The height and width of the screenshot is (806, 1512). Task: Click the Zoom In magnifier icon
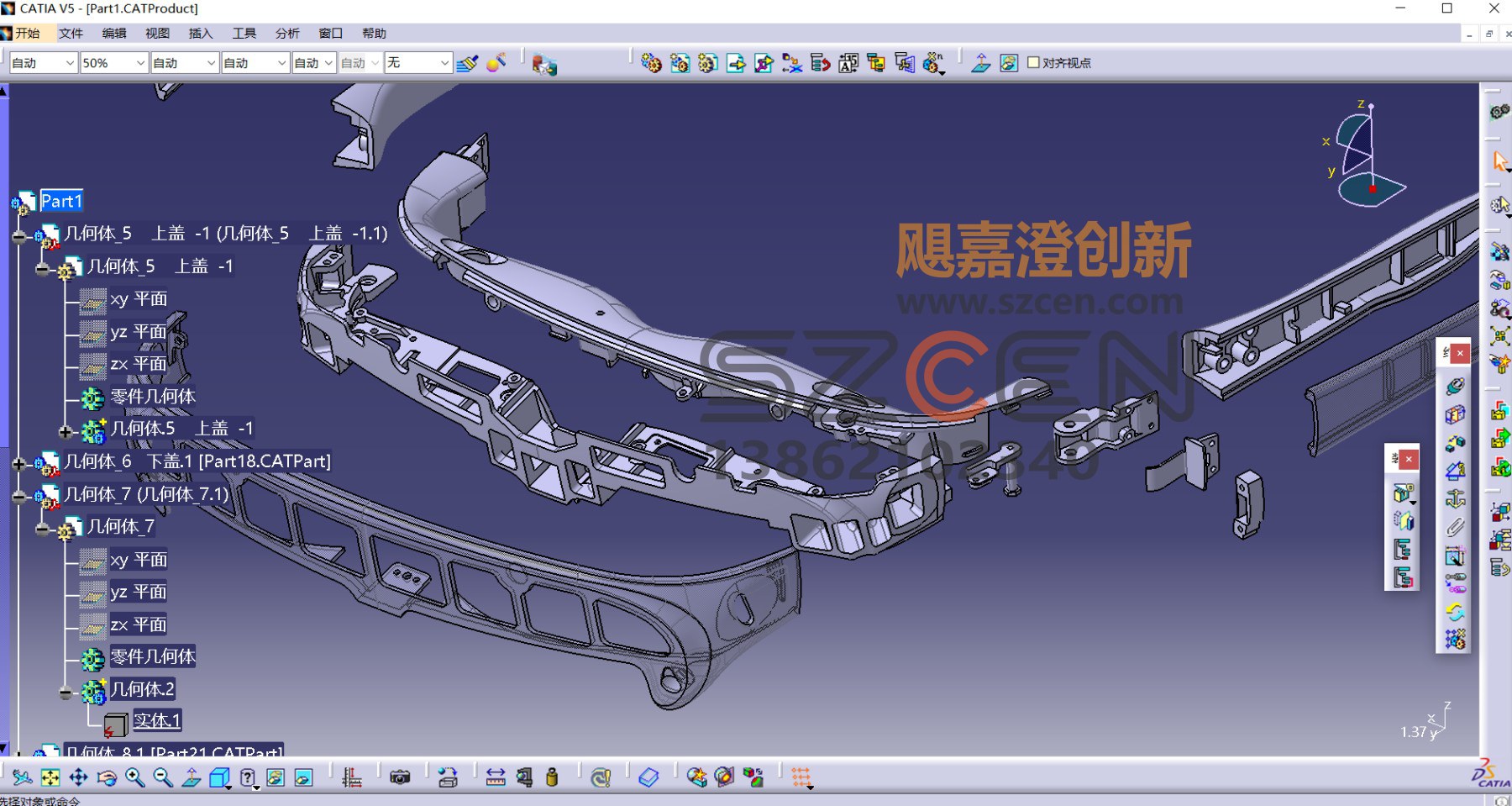[x=135, y=777]
